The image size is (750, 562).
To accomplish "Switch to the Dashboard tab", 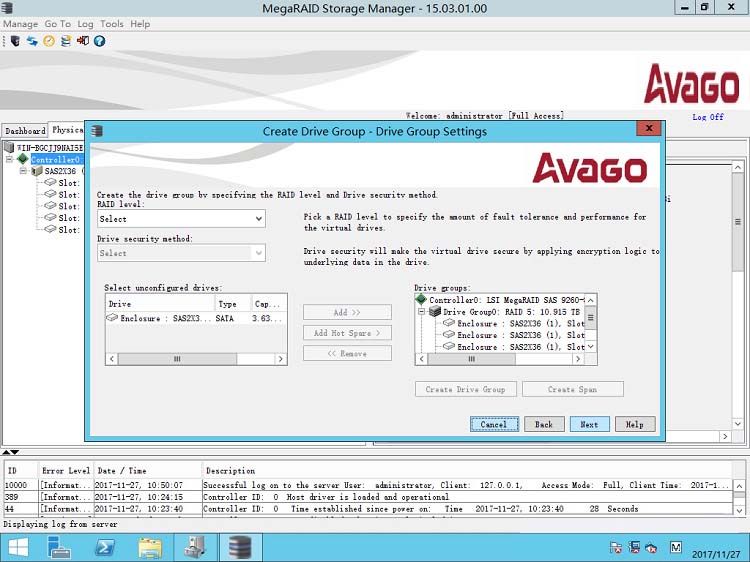I will coord(25,131).
